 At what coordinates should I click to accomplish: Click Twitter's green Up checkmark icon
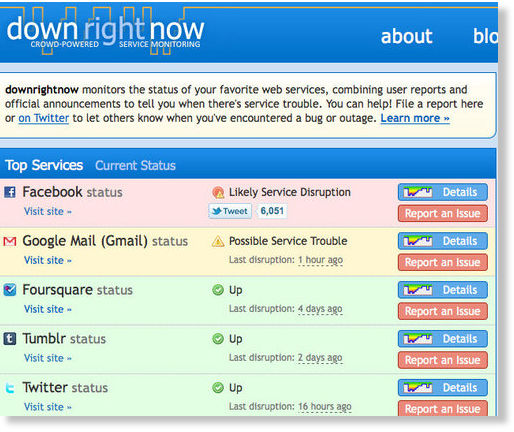[218, 388]
